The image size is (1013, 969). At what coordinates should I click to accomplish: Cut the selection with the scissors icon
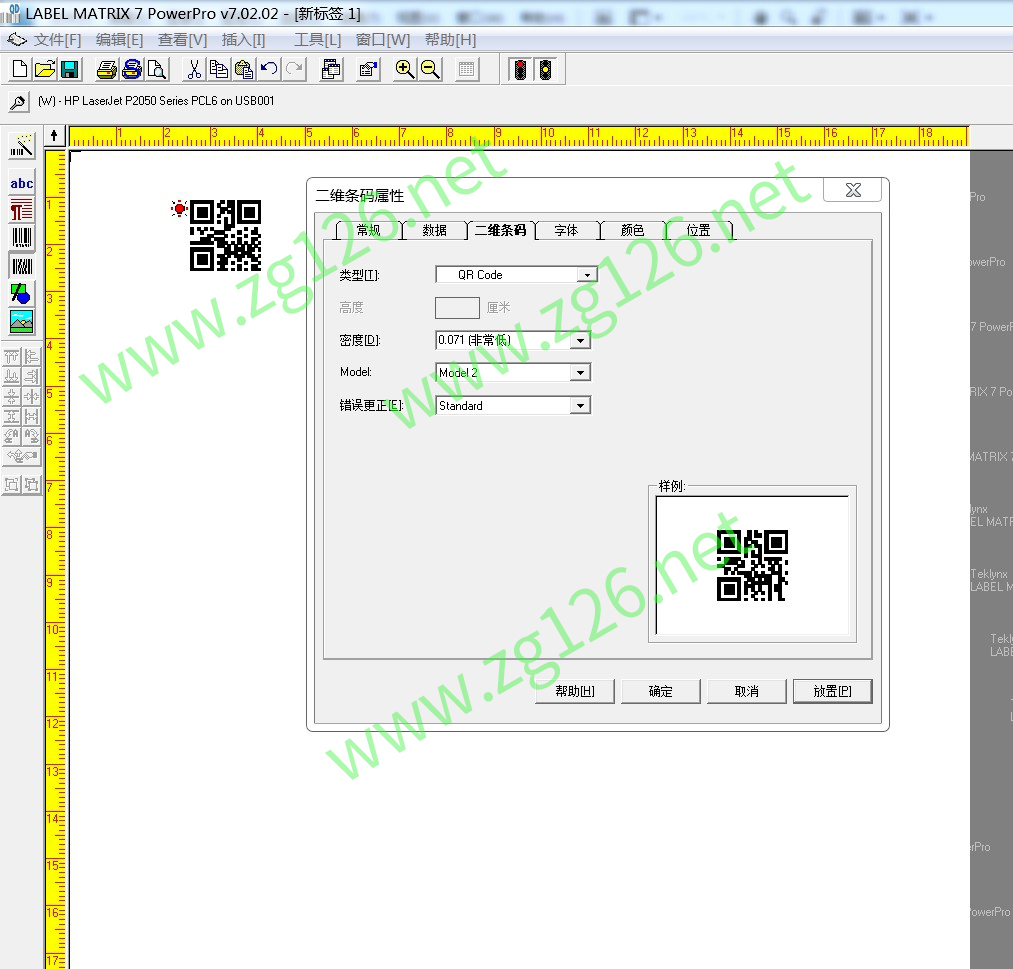click(x=194, y=69)
